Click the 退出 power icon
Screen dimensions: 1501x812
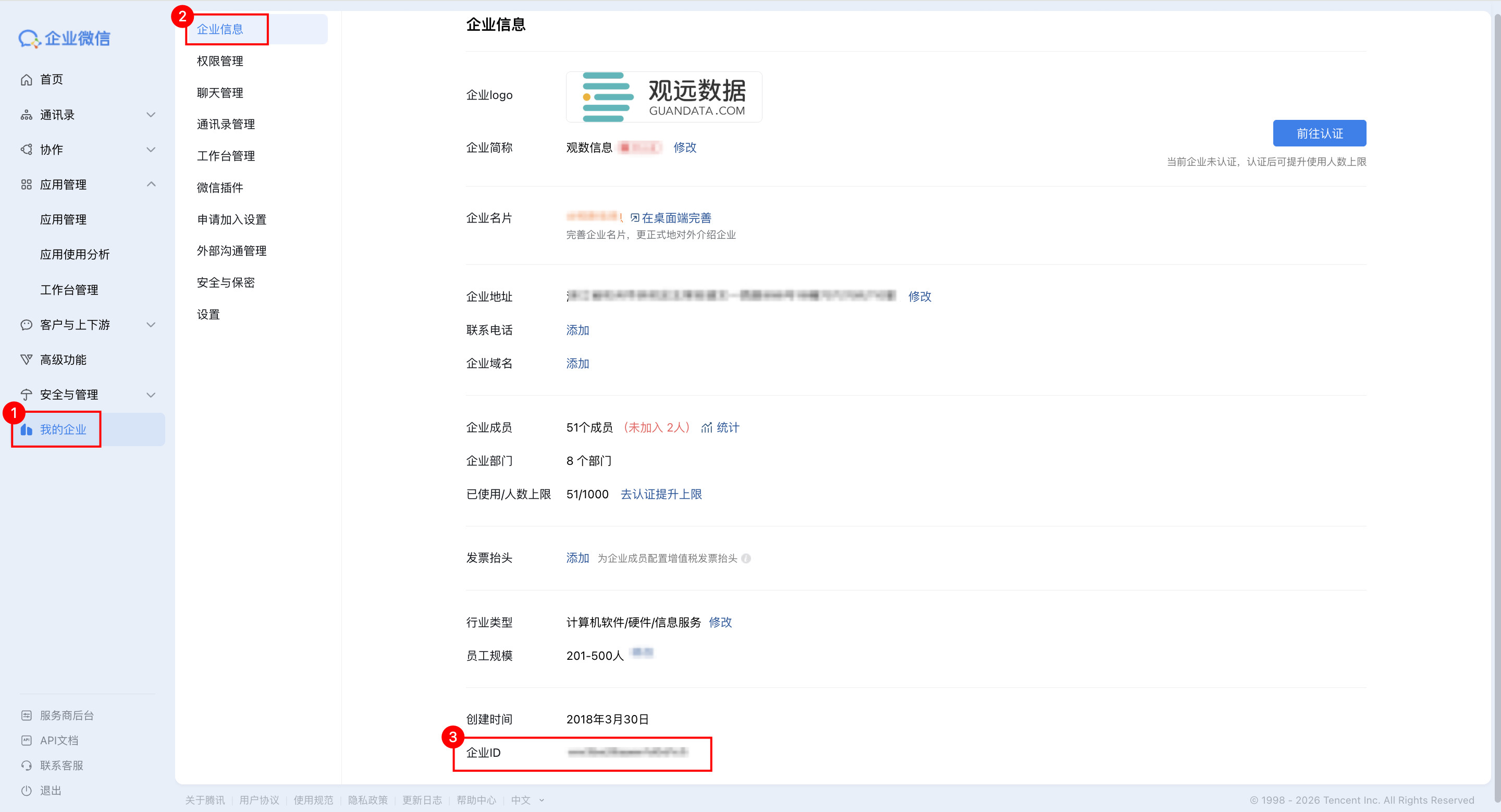[x=26, y=791]
